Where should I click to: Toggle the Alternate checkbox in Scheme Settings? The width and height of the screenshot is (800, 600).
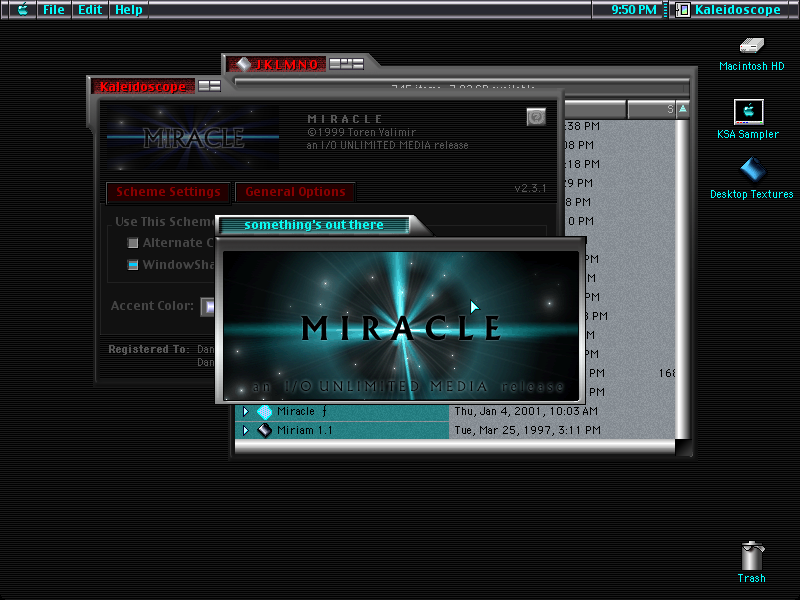[x=133, y=243]
